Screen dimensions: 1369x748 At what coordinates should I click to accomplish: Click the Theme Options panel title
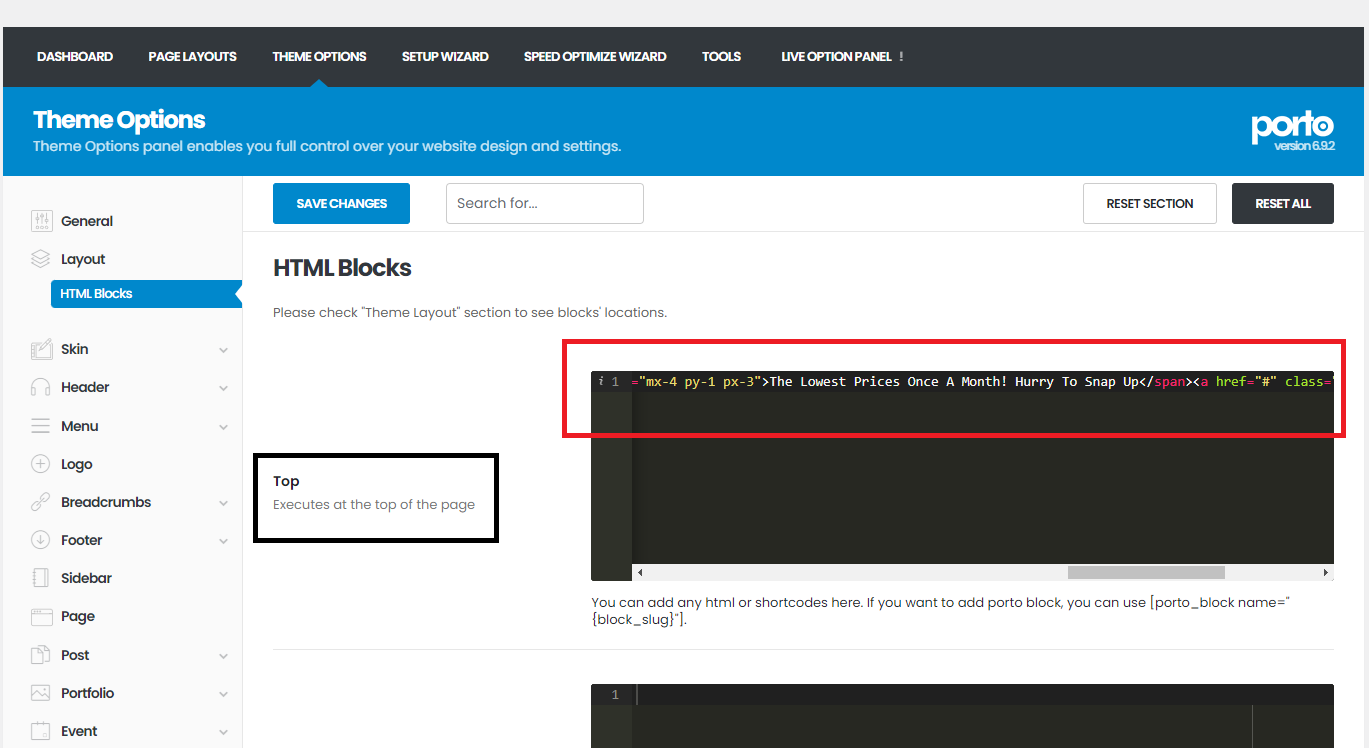tap(119, 120)
